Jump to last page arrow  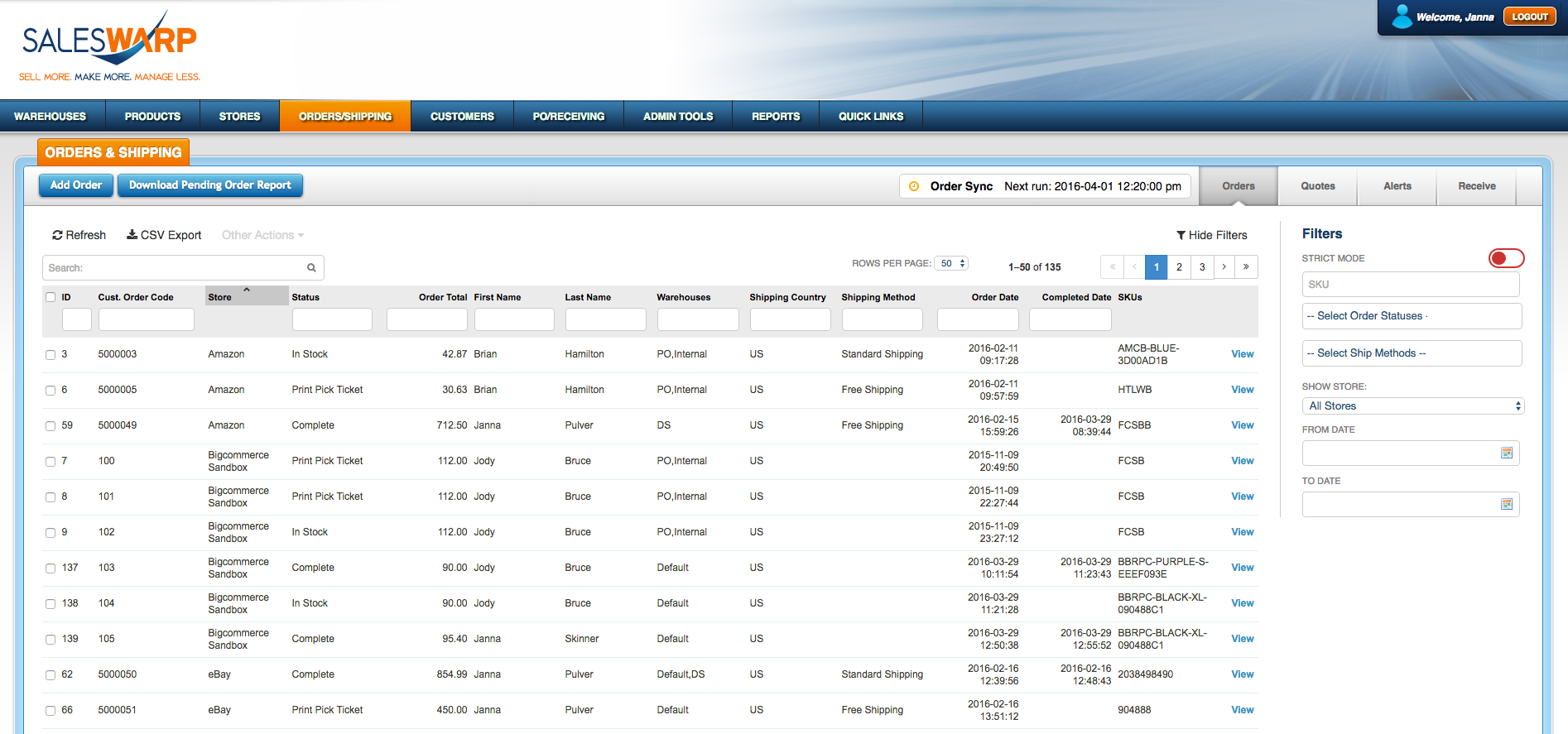(x=1246, y=266)
